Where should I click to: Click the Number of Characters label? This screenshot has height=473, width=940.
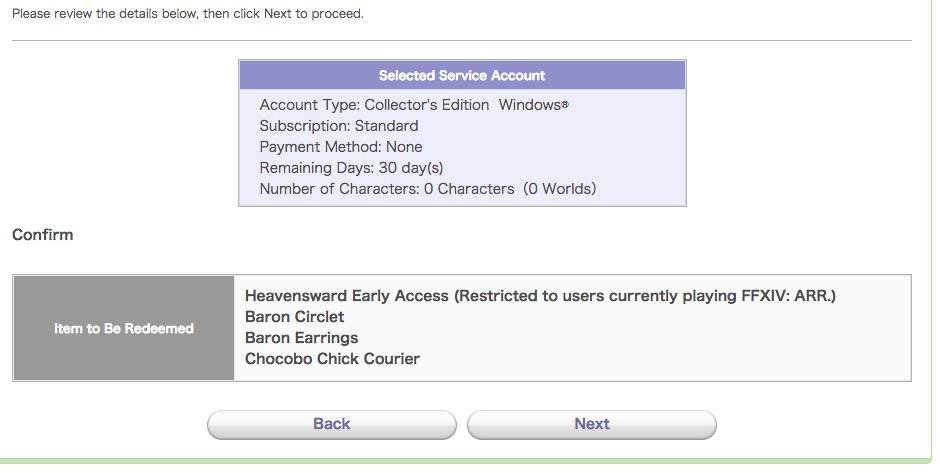(339, 189)
